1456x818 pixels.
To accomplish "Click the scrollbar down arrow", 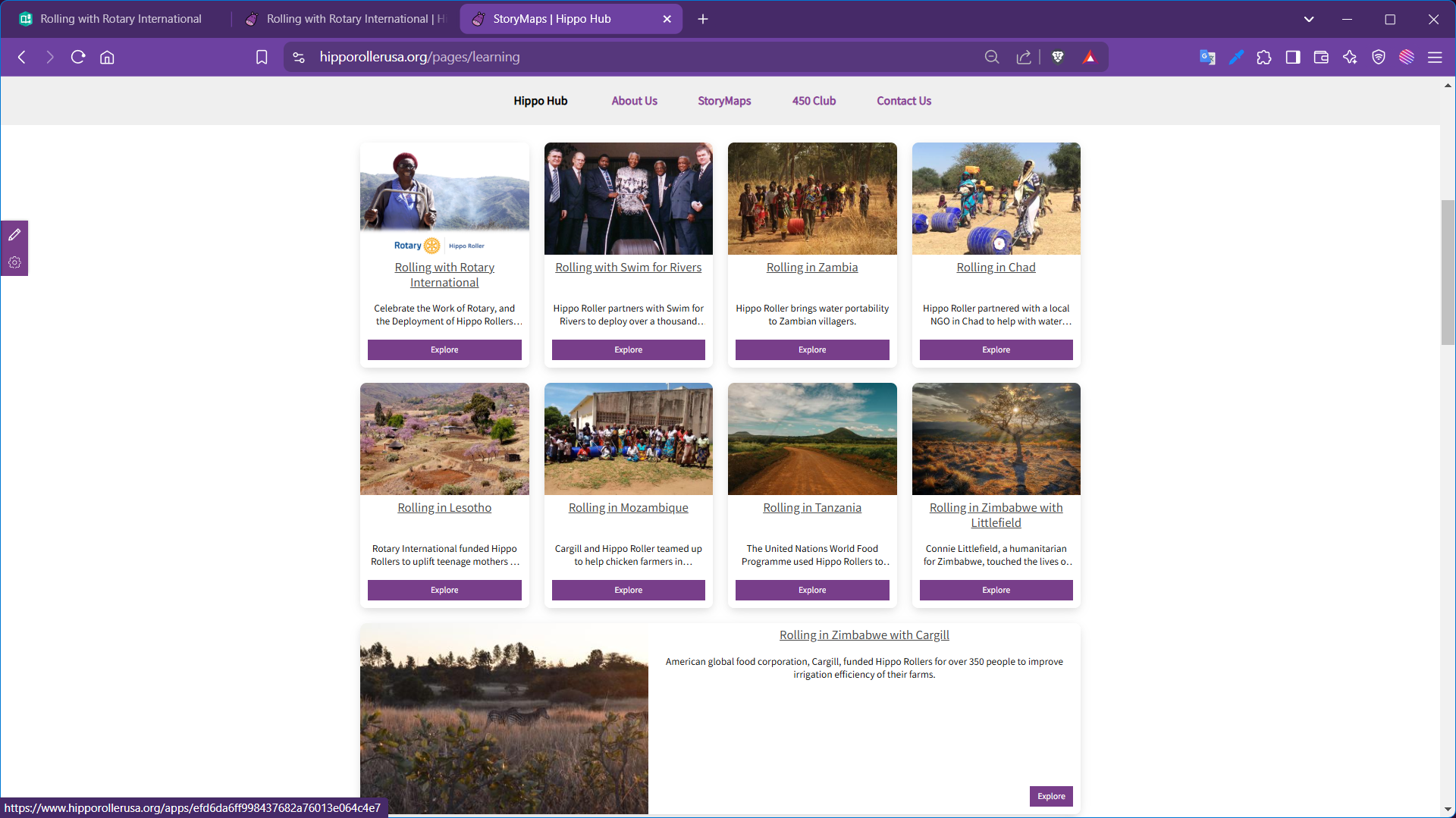I will tap(1448, 810).
